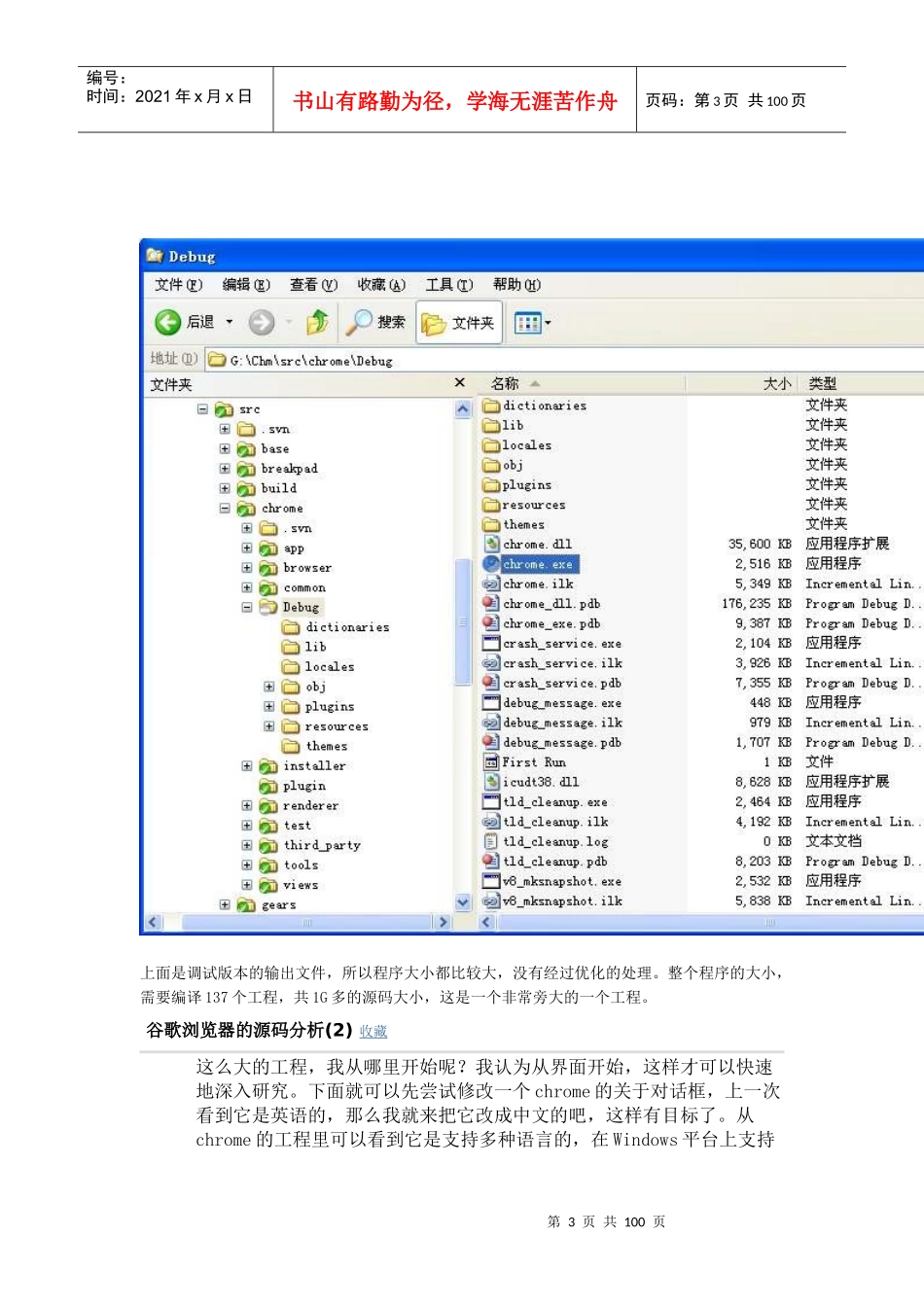Click tree pane scroll down arrow
Viewport: 924px width, 1307px height.
tap(463, 902)
